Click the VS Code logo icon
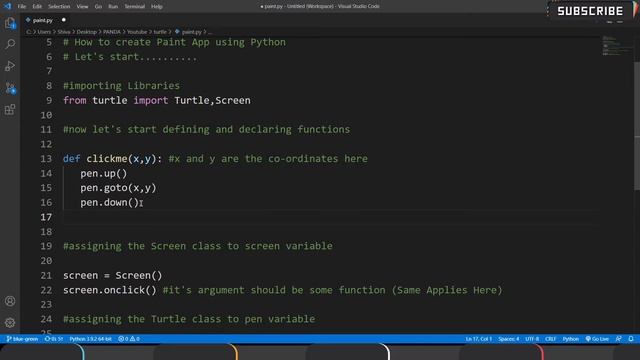Image resolution: width=640 pixels, height=360 pixels. tap(7, 6)
